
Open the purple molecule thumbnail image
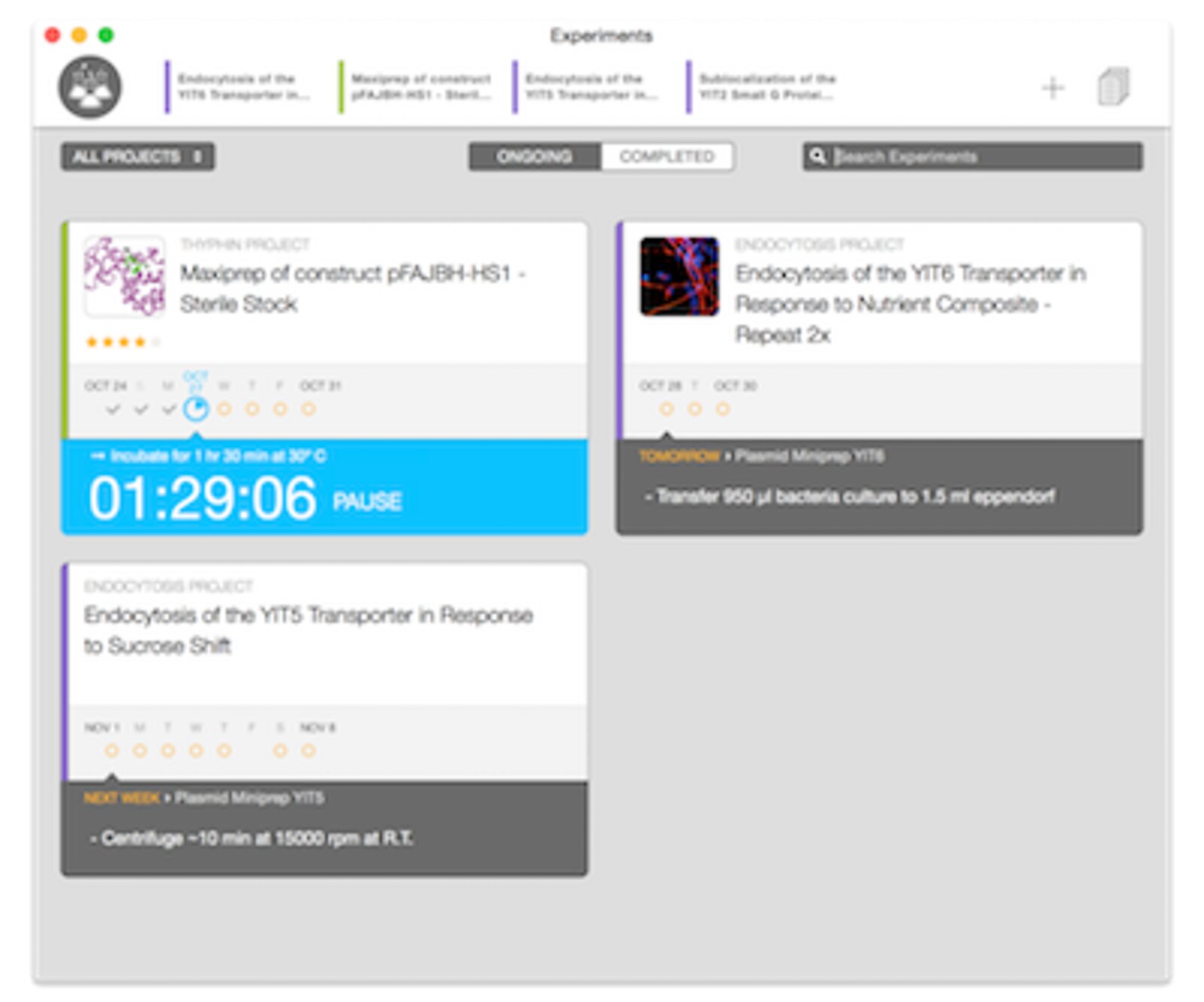coord(124,276)
